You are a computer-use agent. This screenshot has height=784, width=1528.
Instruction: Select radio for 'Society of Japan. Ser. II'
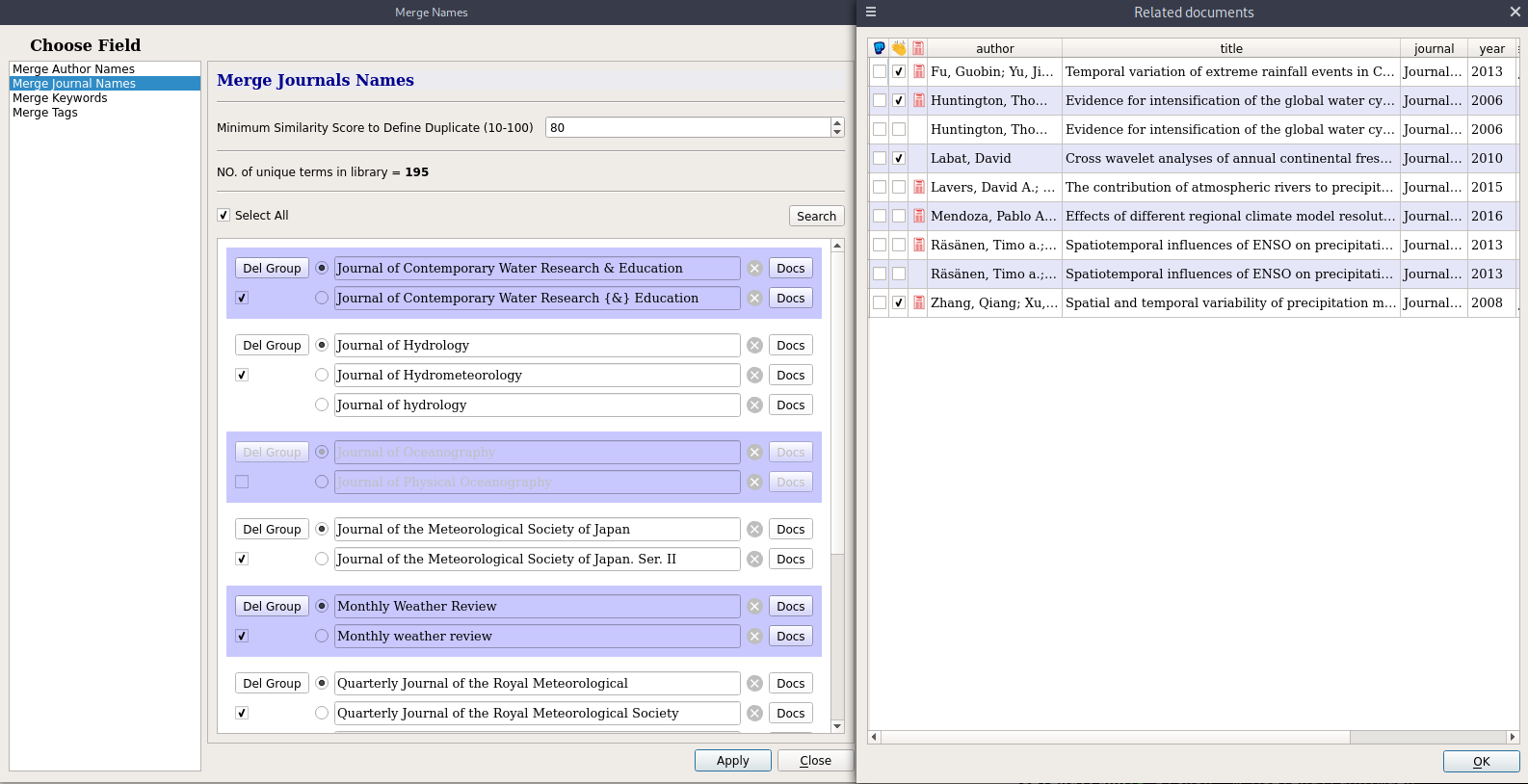322,560
